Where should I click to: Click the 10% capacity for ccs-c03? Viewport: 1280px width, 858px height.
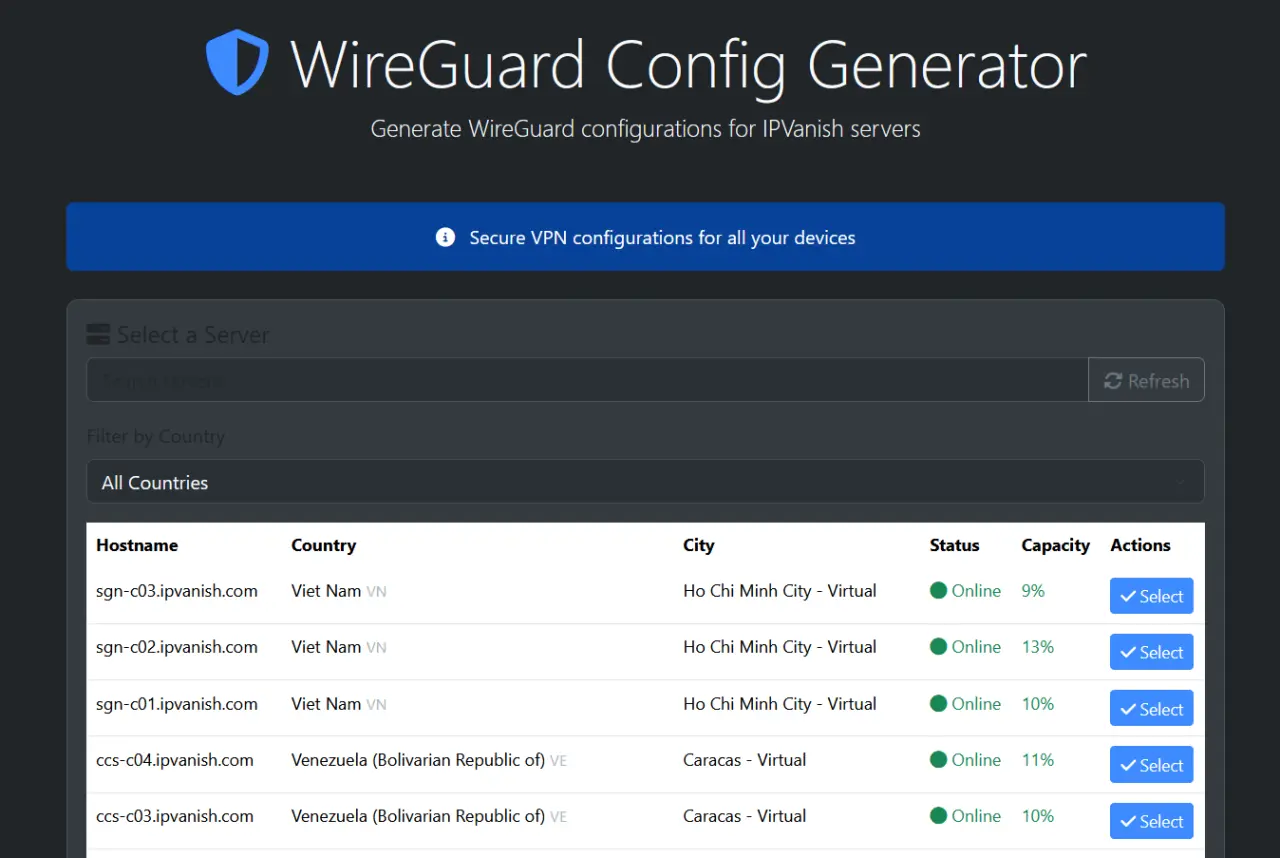[x=1038, y=816]
